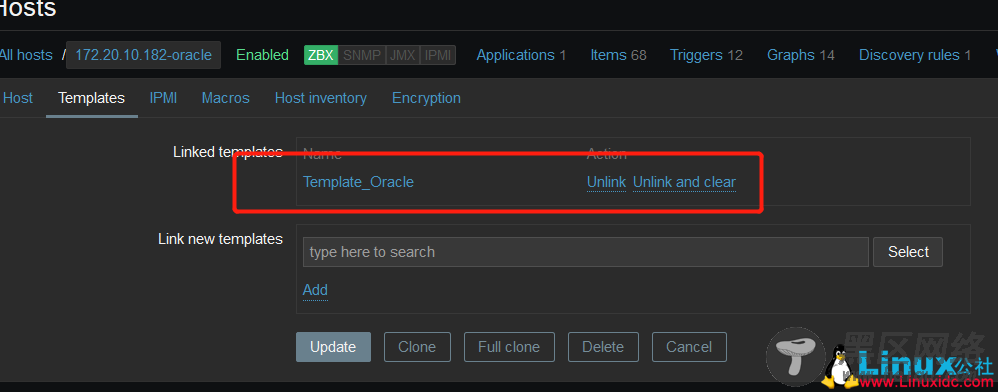Viewport: 998px width, 392px height.
Task: Click the Linked templates label
Action: coord(228,152)
